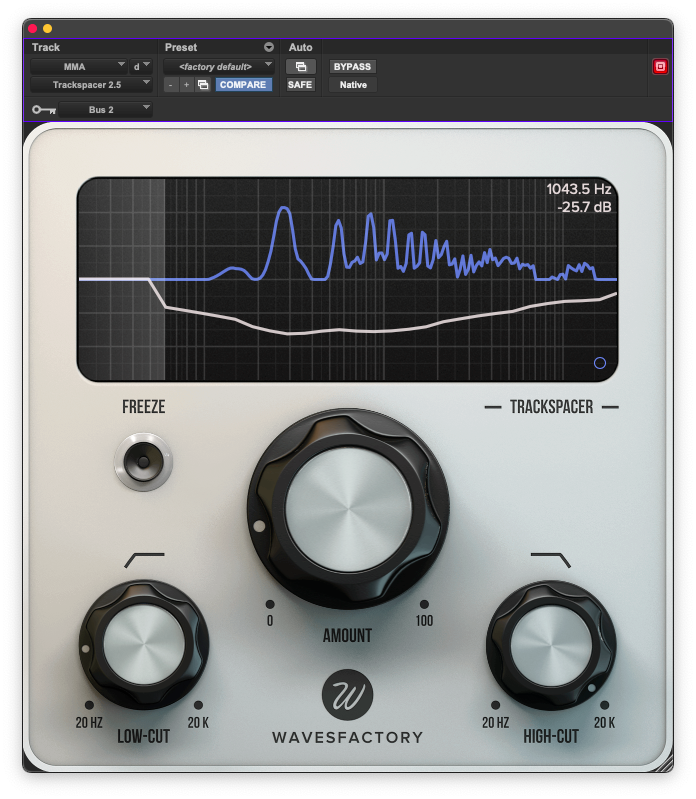Click the Native format button
Viewport: 696px width, 799px height.
353,85
